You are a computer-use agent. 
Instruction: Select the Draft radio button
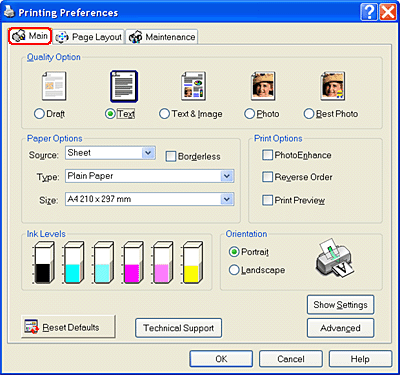click(39, 114)
